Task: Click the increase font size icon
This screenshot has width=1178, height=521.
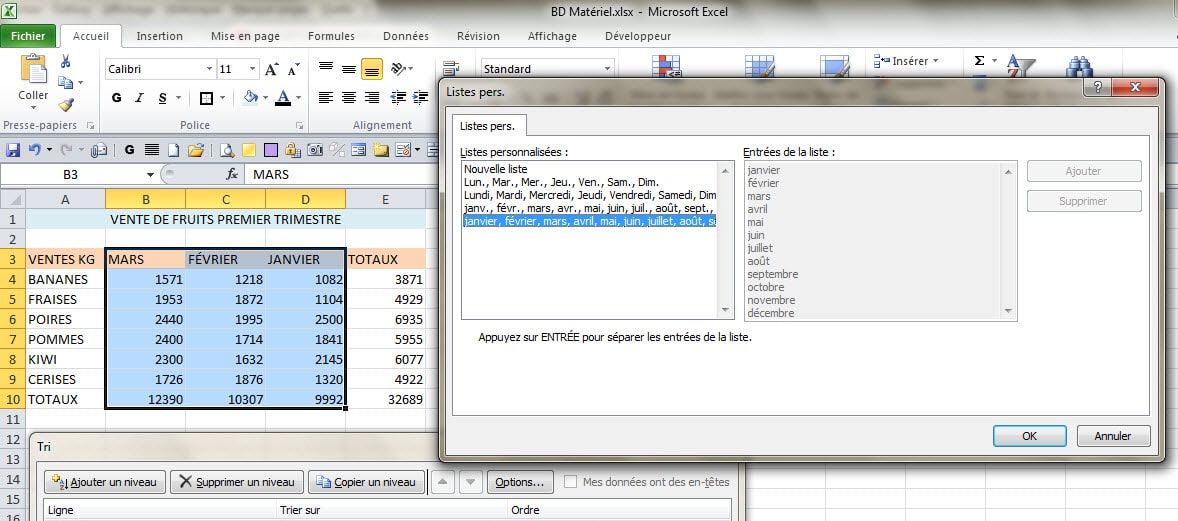Action: click(x=271, y=70)
